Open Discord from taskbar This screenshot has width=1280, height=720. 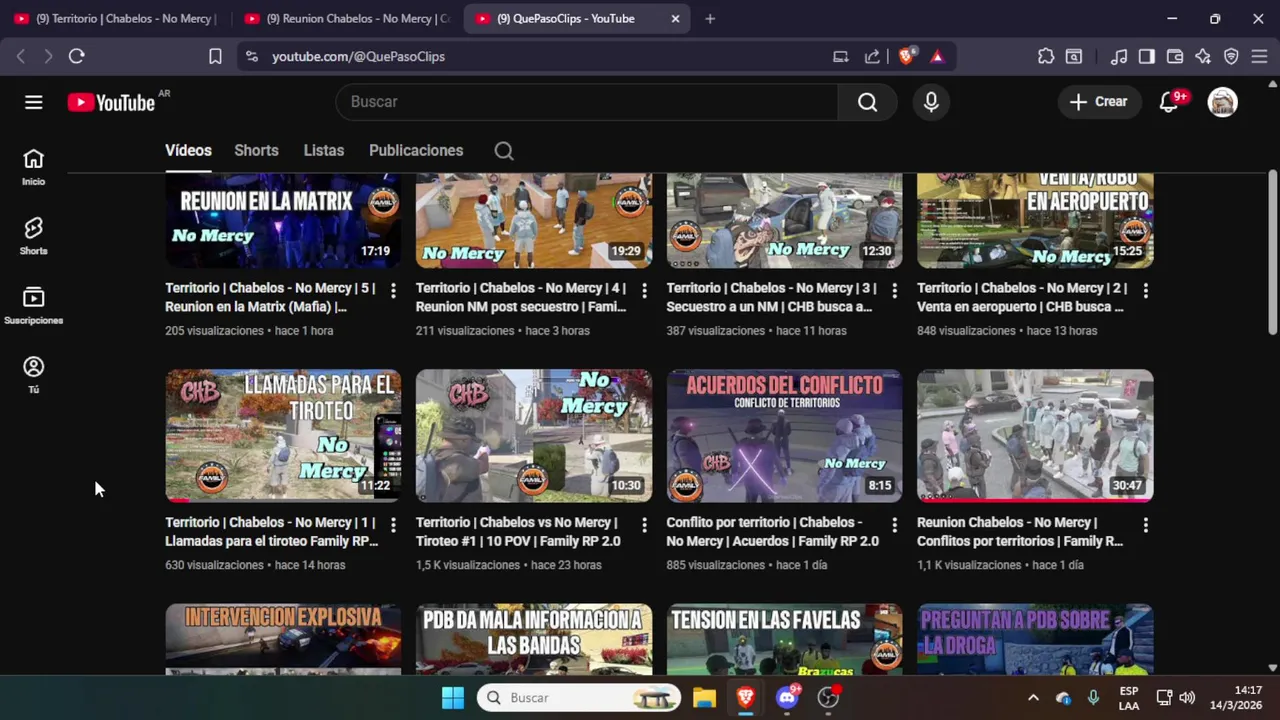coord(788,698)
